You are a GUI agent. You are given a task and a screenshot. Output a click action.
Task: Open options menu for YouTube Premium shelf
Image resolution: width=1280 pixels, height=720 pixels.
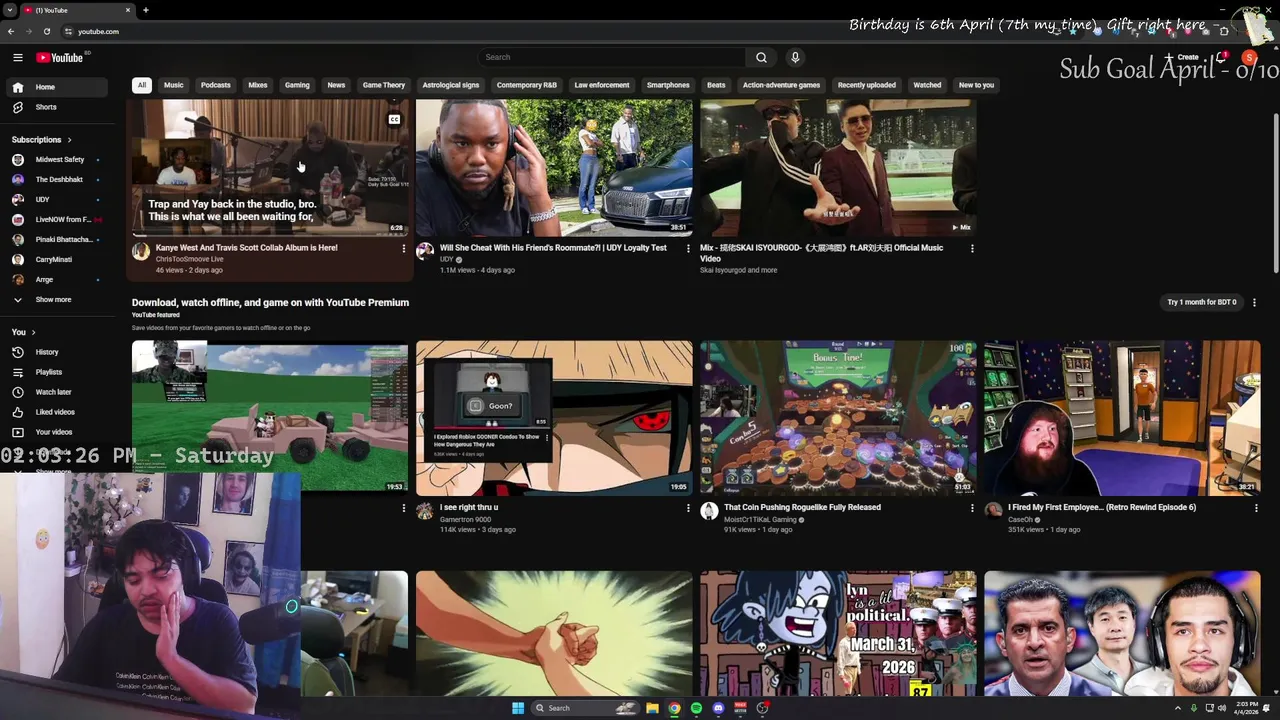coord(1254,302)
